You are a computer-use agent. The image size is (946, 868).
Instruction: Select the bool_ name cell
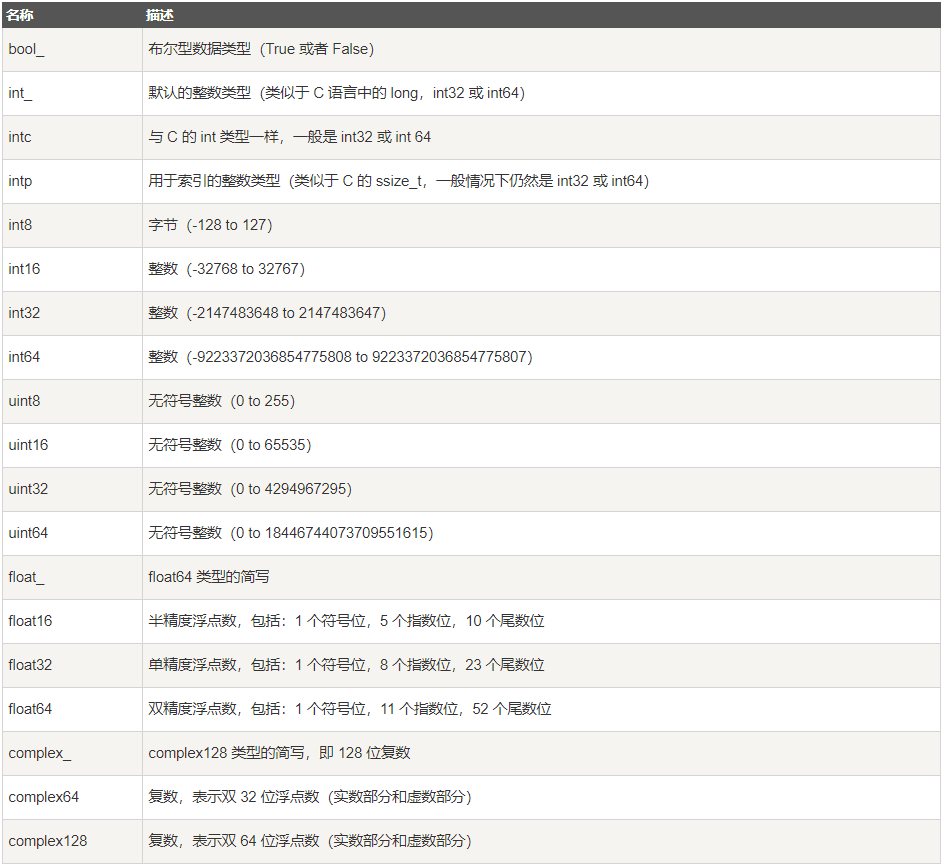pos(72,49)
